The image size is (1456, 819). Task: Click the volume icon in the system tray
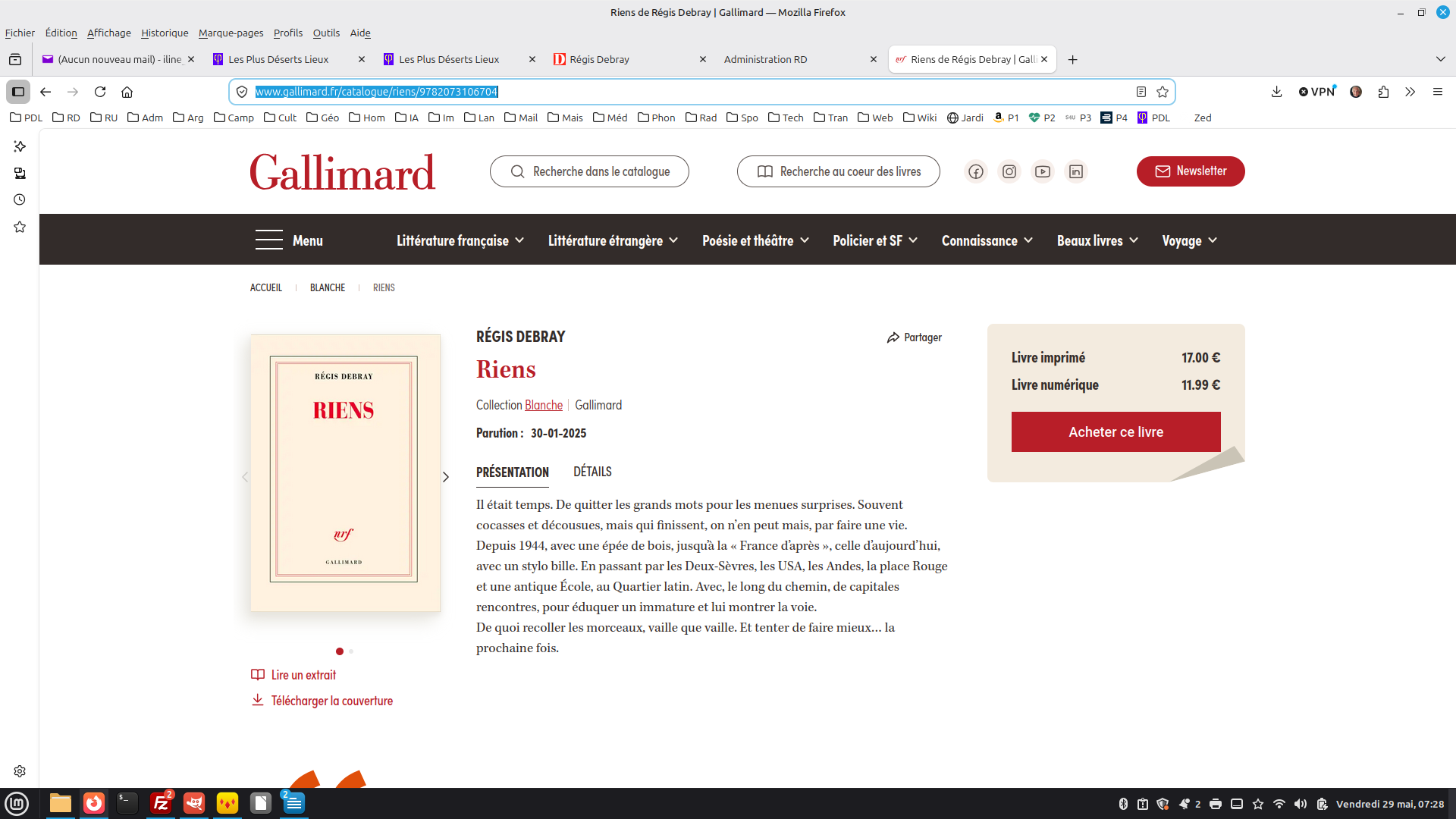tap(1301, 804)
